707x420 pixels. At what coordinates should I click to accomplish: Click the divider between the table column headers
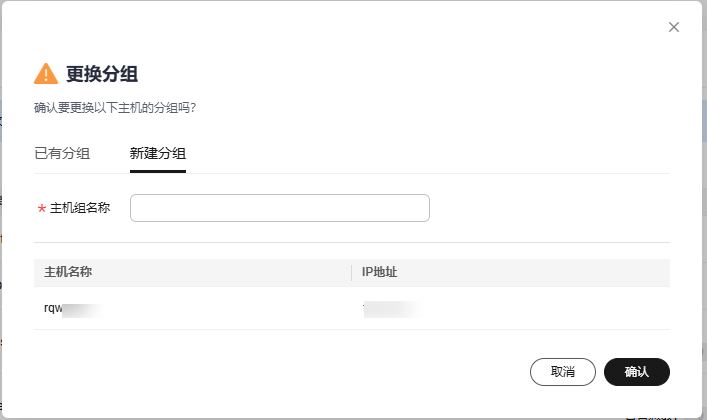351,272
